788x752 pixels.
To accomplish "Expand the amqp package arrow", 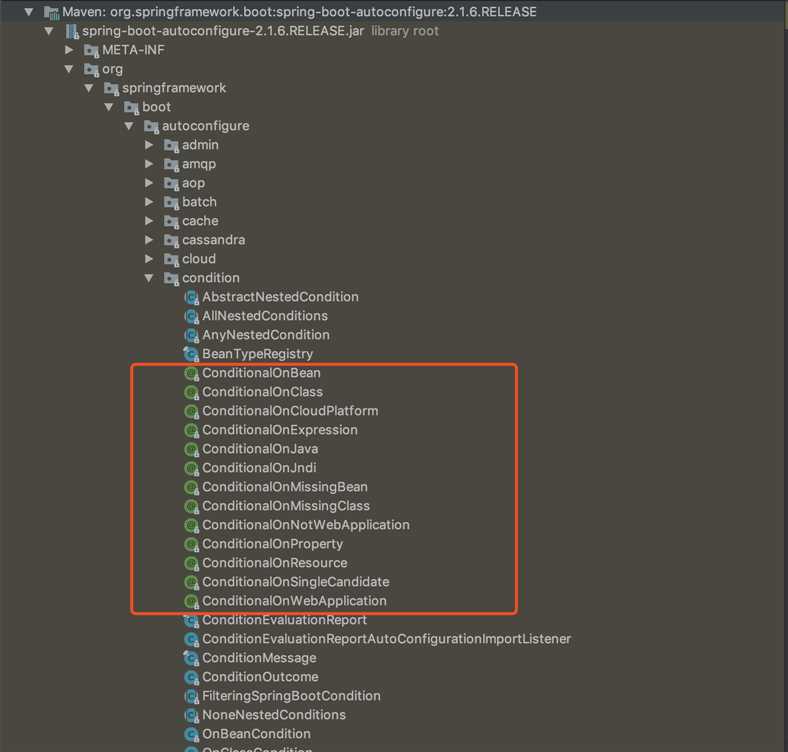I will click(x=149, y=164).
